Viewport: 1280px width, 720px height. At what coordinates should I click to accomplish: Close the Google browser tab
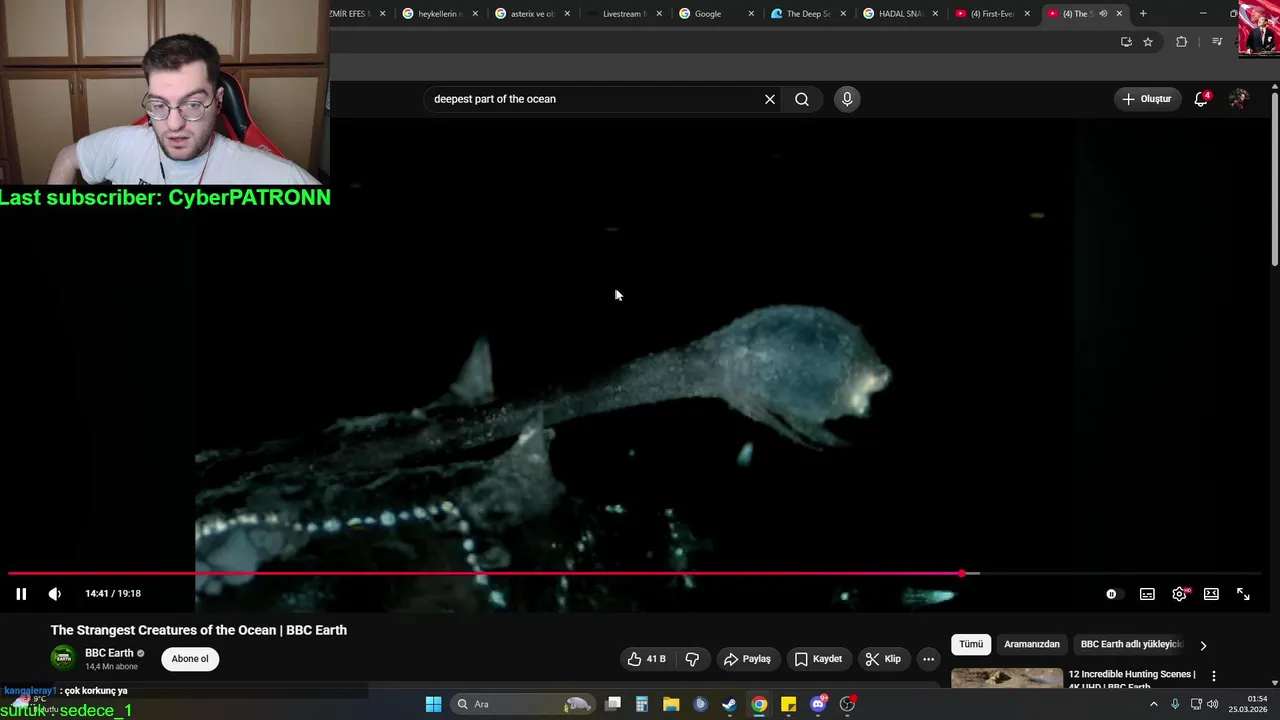tap(751, 14)
